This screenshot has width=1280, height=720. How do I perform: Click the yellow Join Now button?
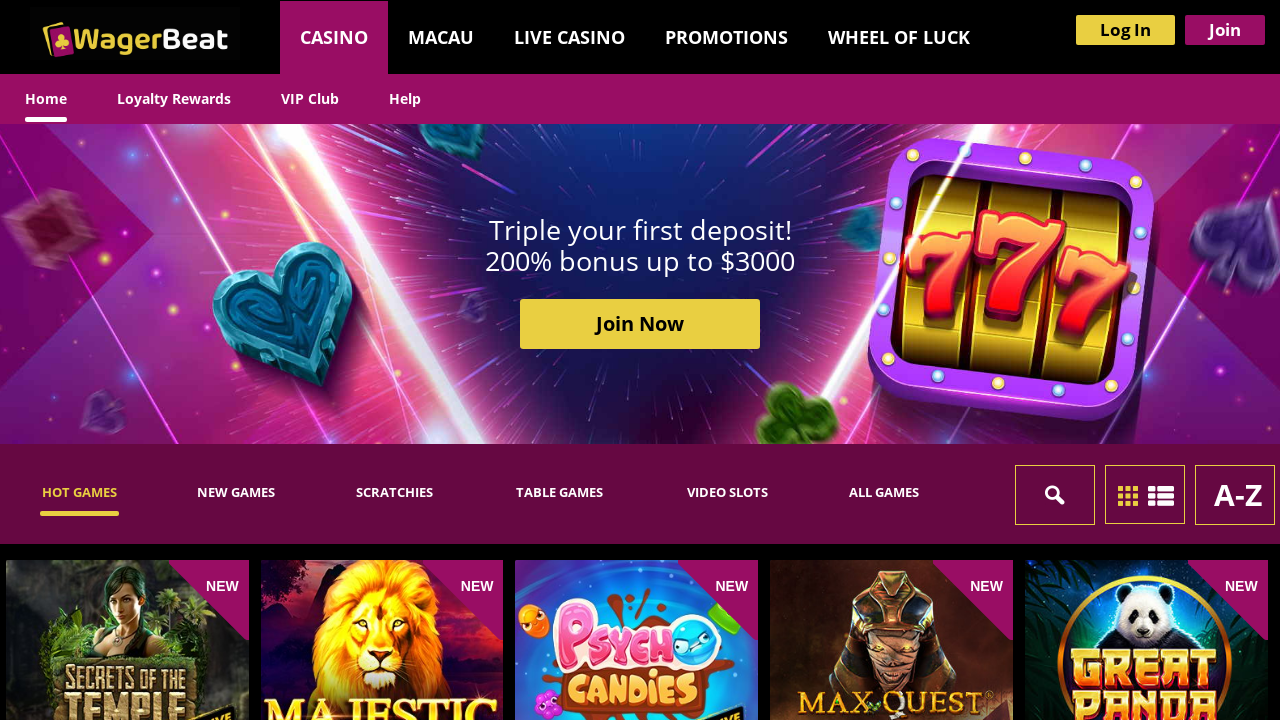[640, 324]
